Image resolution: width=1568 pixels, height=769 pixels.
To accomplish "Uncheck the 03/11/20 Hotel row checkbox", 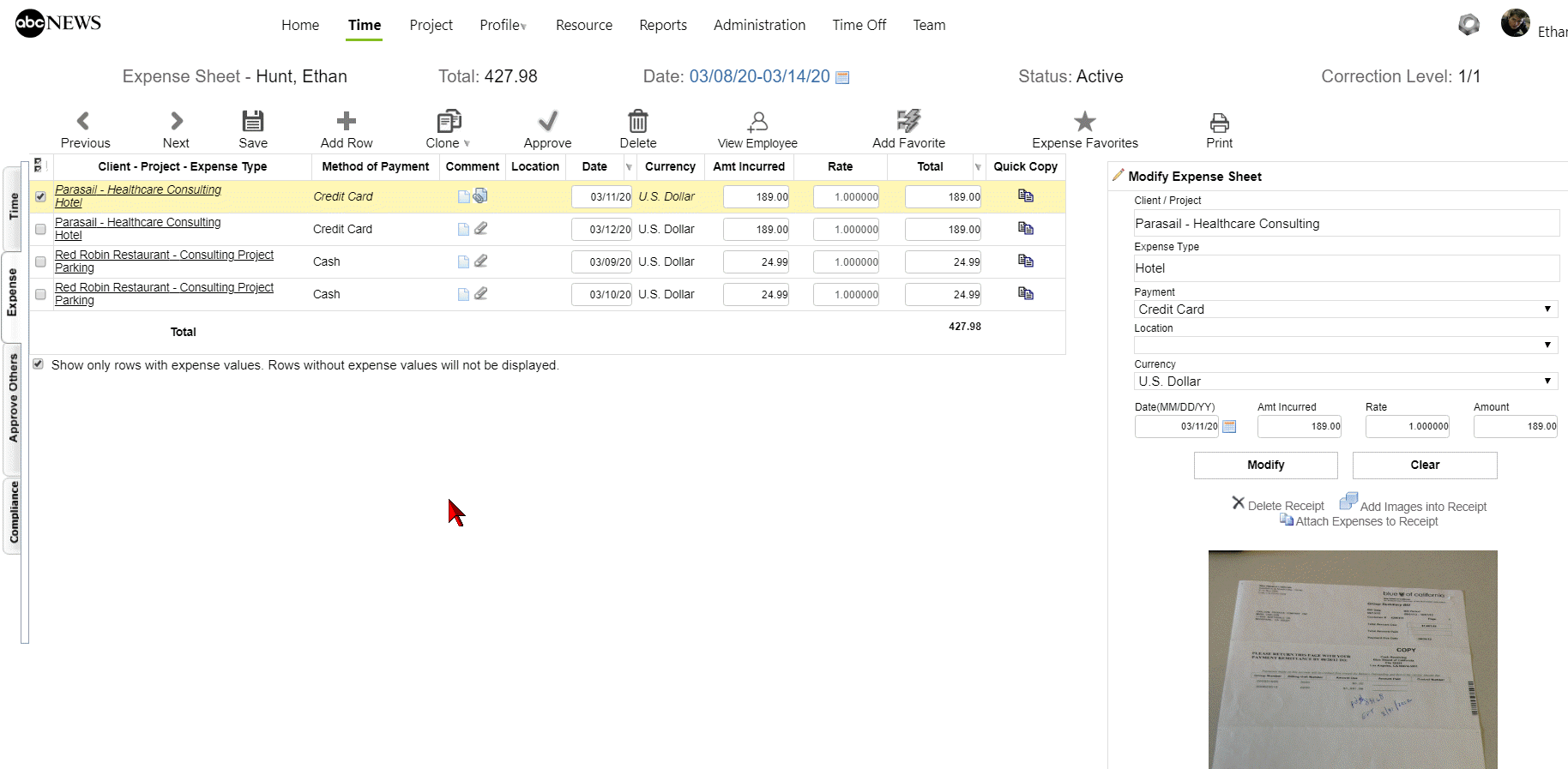I will coord(40,196).
